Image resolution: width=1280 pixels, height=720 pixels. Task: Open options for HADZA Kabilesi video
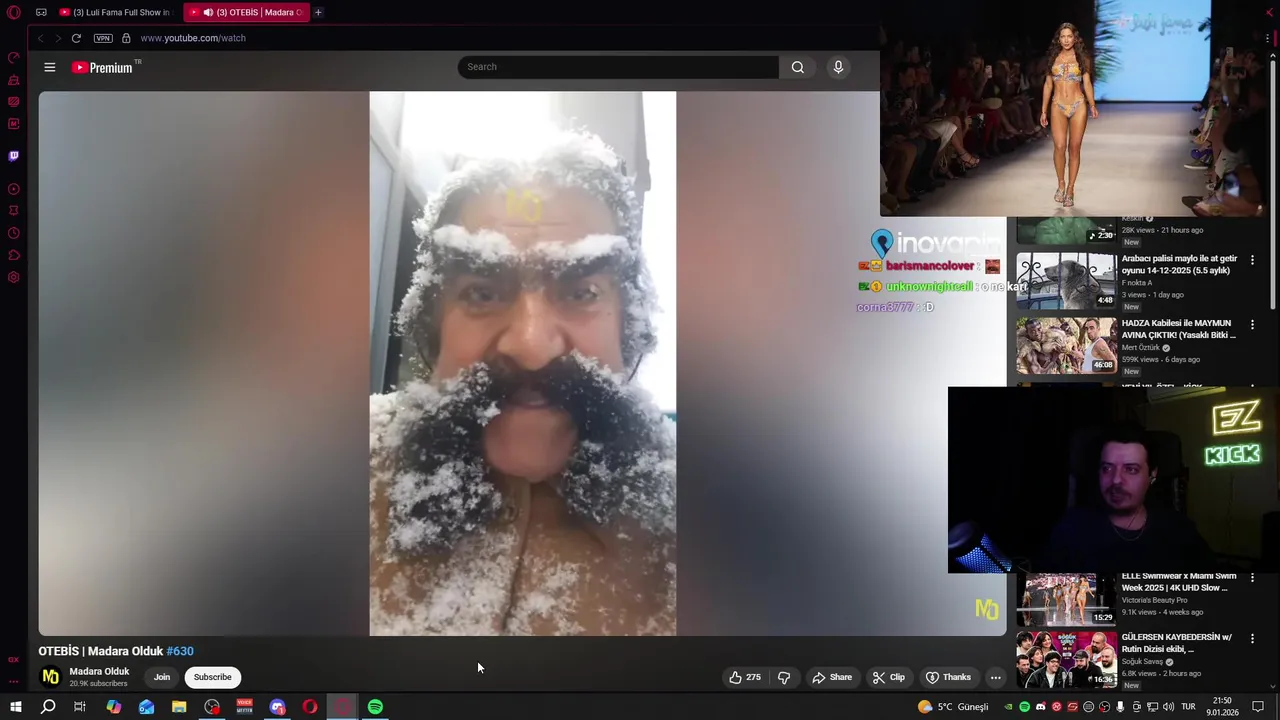(1252, 325)
